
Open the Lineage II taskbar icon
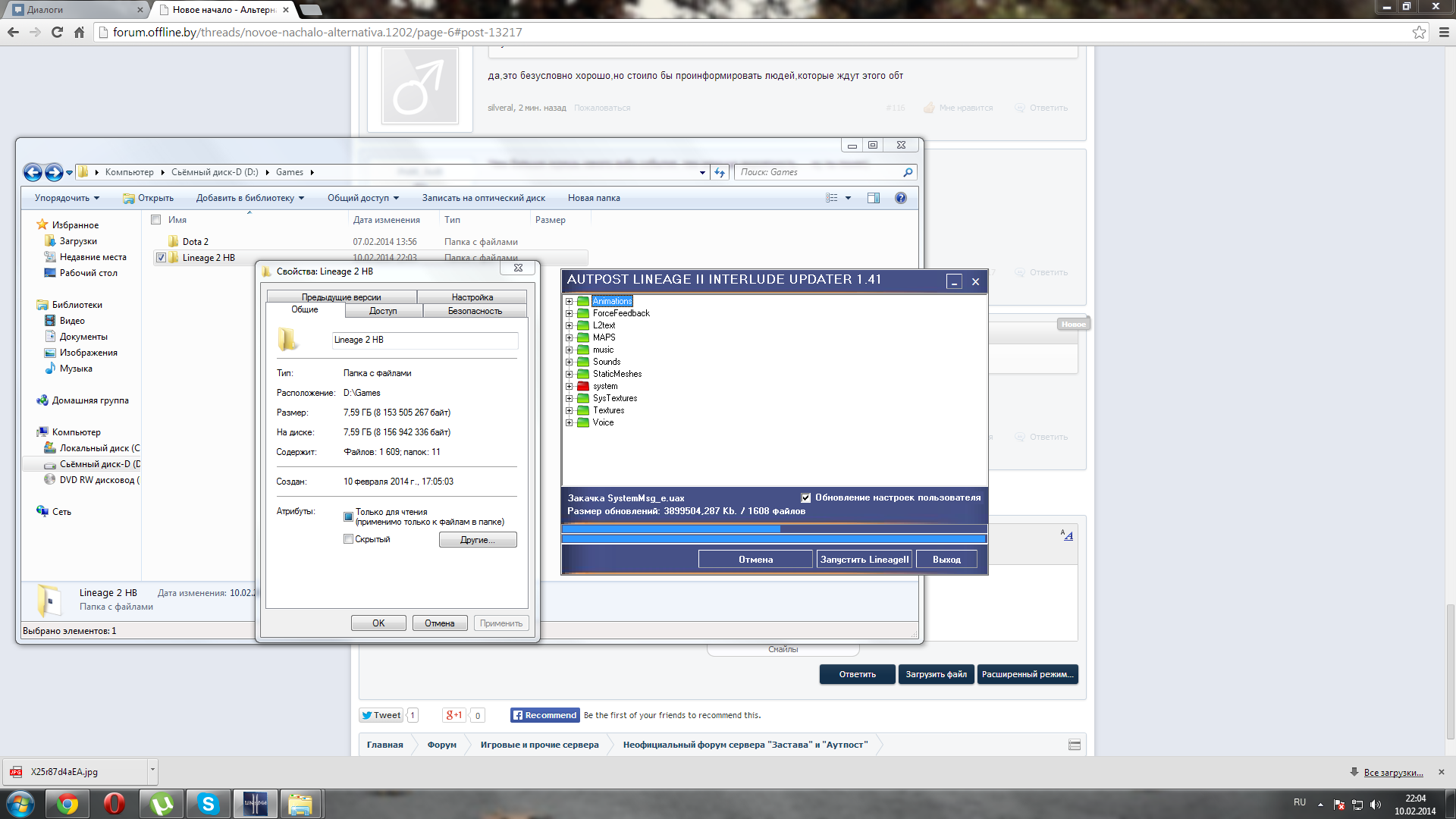255,804
